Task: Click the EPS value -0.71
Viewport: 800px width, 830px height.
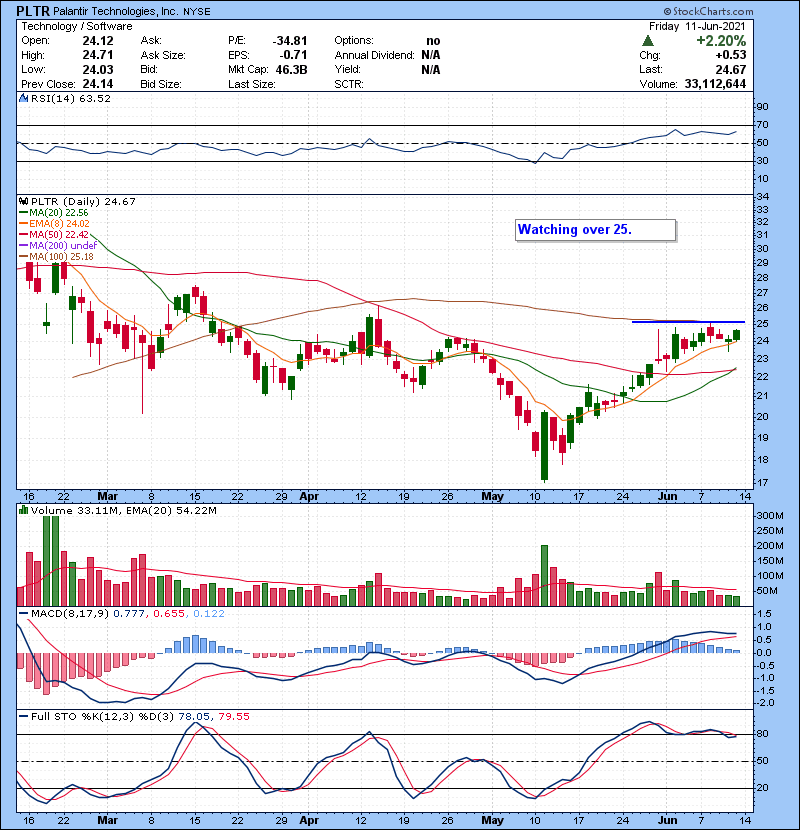Action: (294, 55)
